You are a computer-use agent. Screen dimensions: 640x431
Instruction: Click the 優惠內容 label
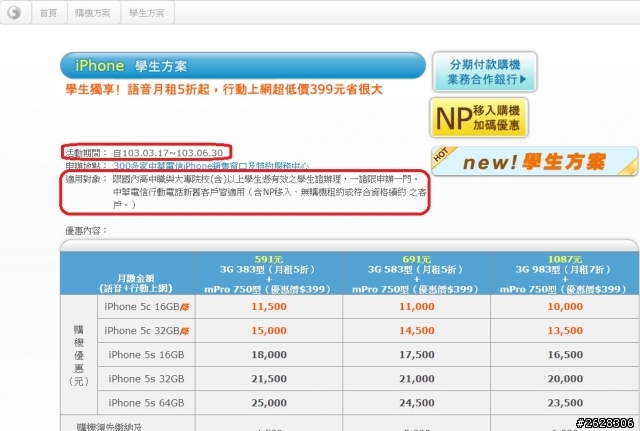coord(86,231)
